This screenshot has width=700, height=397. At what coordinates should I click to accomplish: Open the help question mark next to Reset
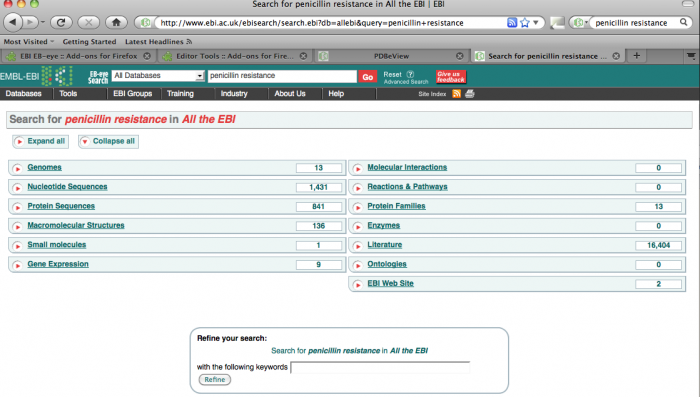410,74
